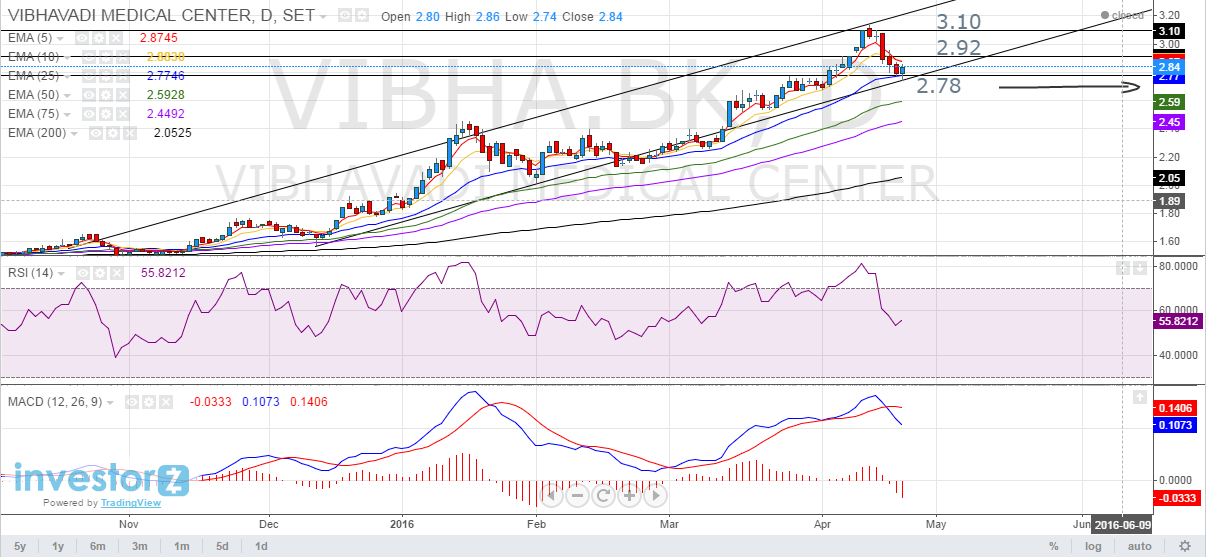Expand dropdown arrow next to EMA (25)

point(67,77)
